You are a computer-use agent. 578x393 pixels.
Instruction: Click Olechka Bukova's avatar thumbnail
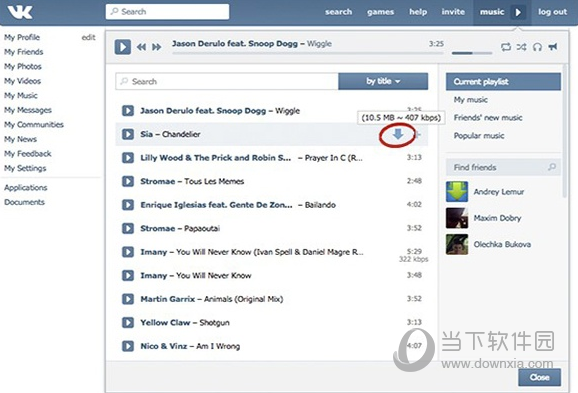pos(457,244)
